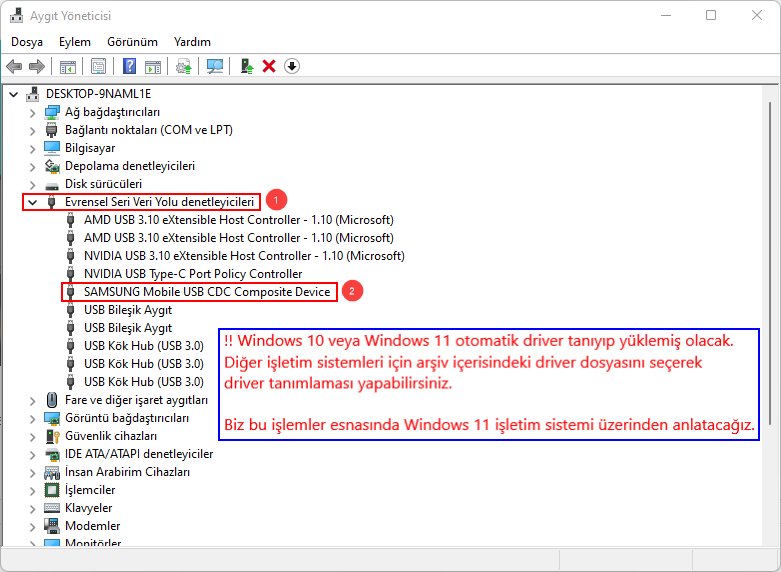This screenshot has height=572, width=781.
Task: Click the Bilgisayar monitor icon
Action: pos(52,148)
